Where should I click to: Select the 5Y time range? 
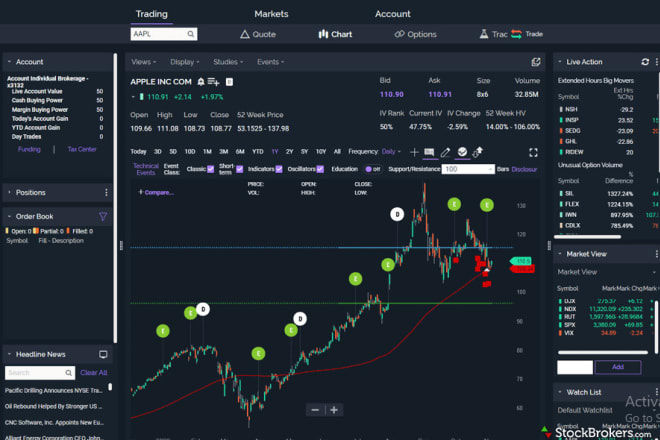coord(304,152)
